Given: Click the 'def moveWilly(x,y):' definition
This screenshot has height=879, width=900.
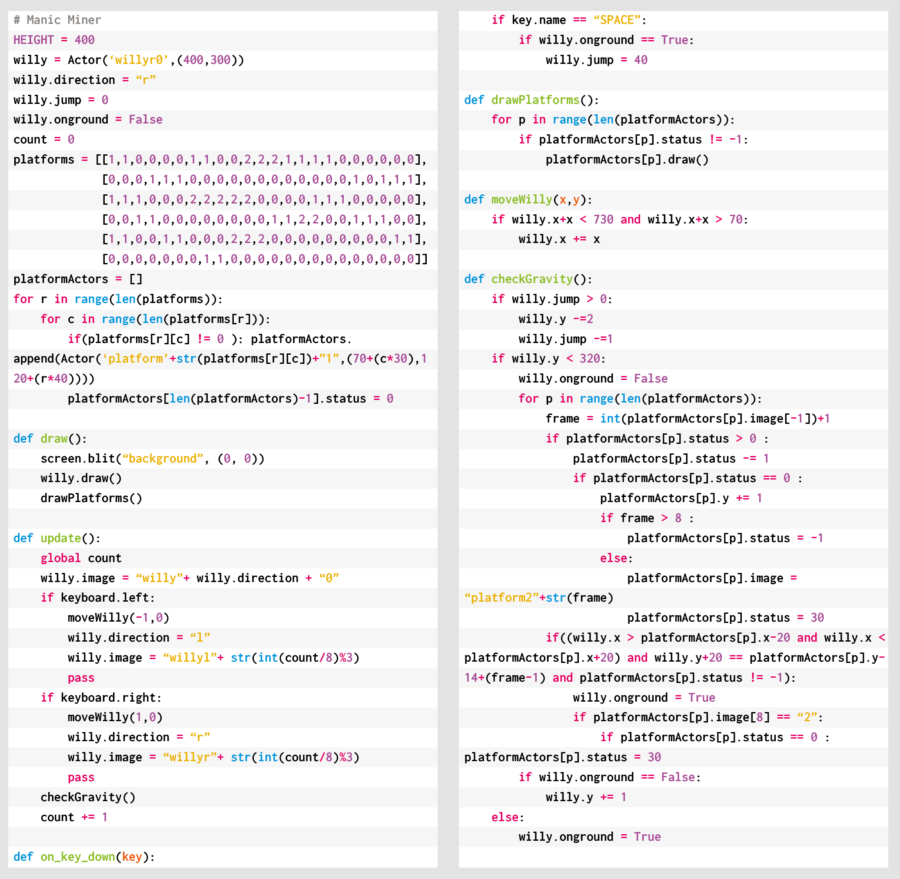Looking at the screenshot, I should click(x=528, y=199).
